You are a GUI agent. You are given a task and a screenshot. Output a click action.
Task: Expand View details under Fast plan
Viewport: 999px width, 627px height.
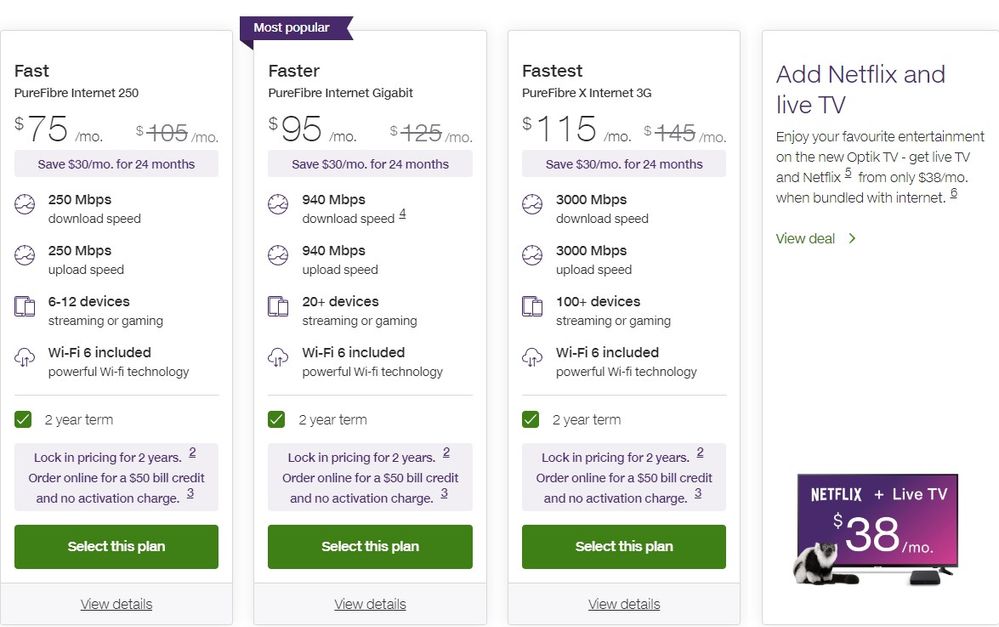(x=116, y=604)
